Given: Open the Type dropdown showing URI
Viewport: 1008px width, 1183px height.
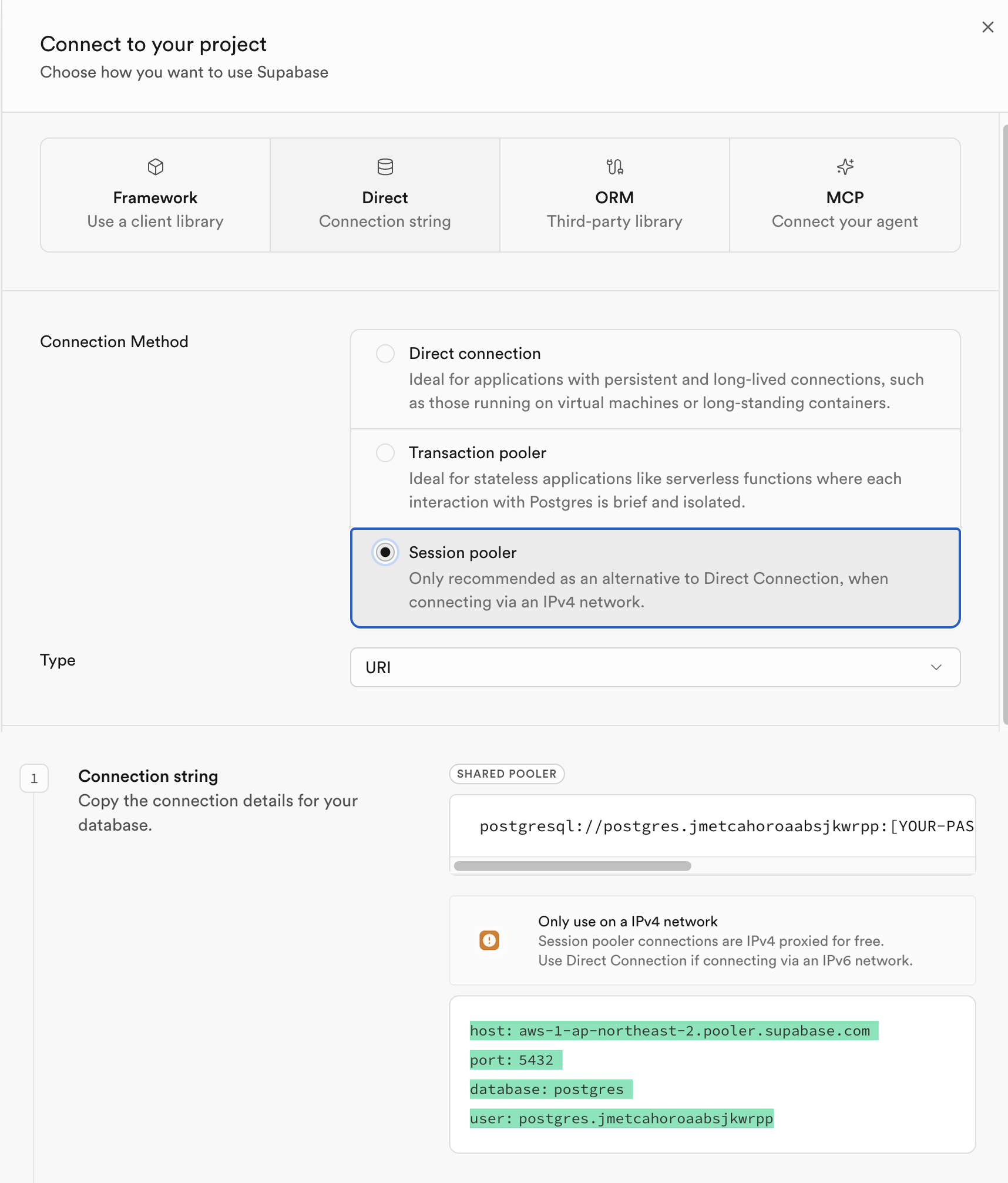Looking at the screenshot, I should click(x=655, y=667).
